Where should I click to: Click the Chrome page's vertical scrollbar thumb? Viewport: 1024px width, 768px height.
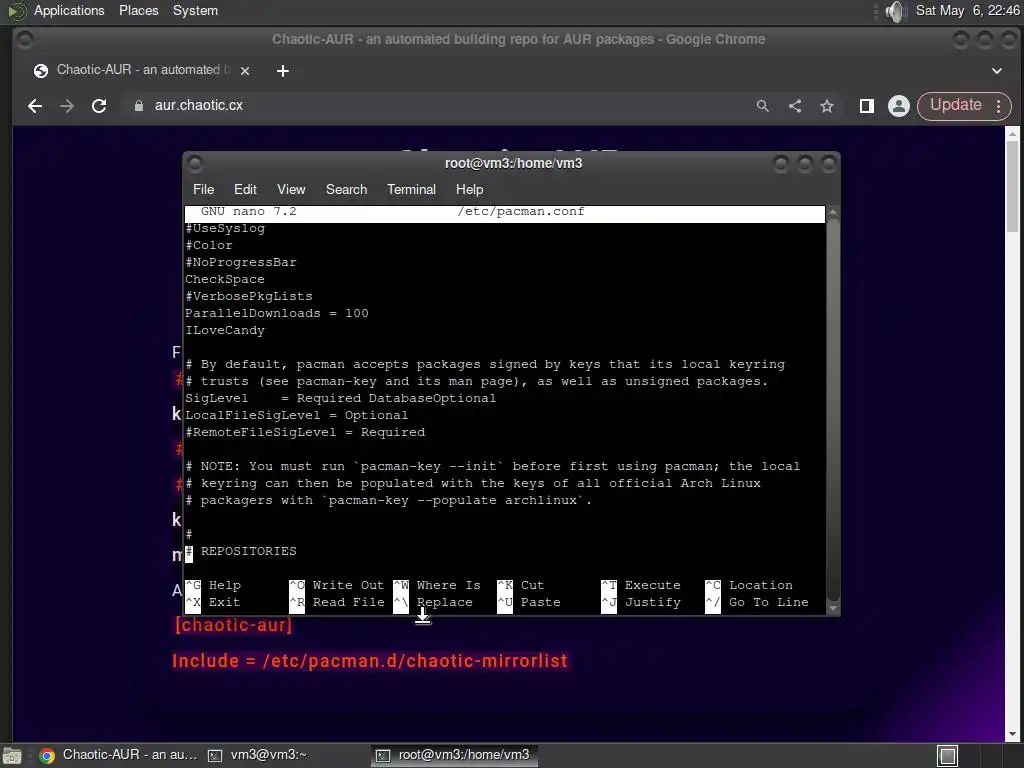(x=1012, y=186)
